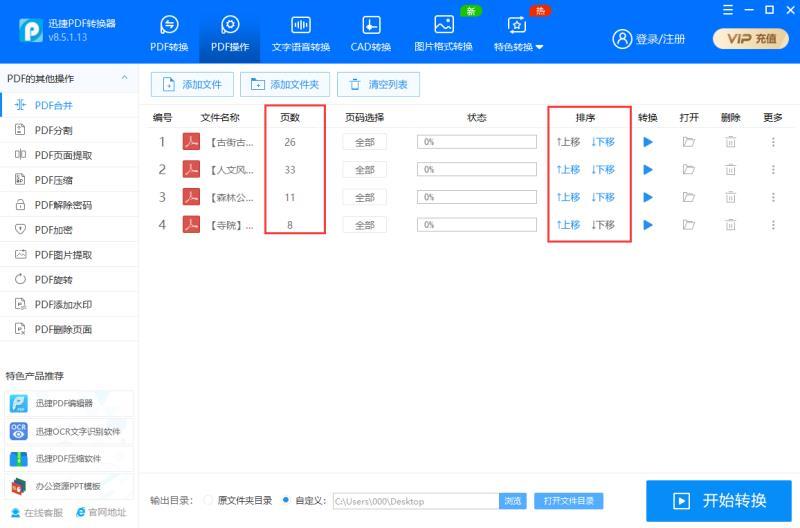This screenshot has height=528, width=800.
Task: Select PDF旋转 in the sidebar
Action: pyautogui.click(x=69, y=280)
